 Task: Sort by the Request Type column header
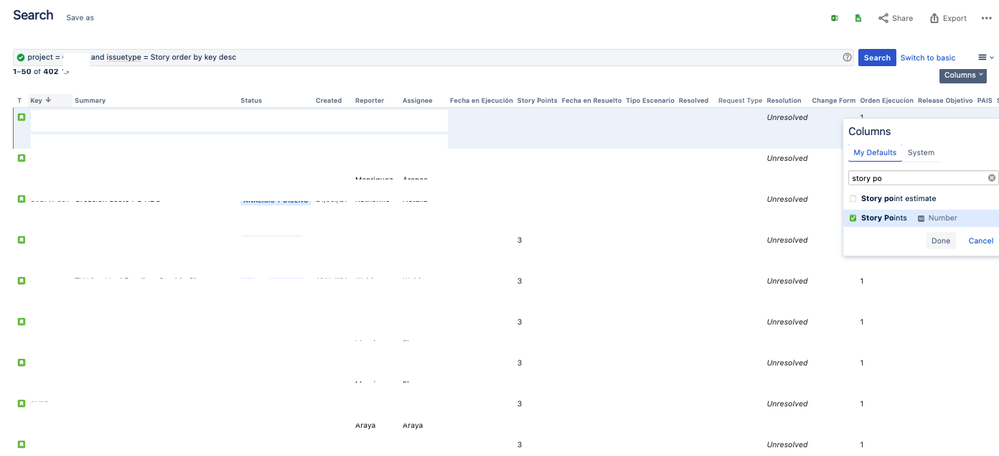(x=740, y=101)
